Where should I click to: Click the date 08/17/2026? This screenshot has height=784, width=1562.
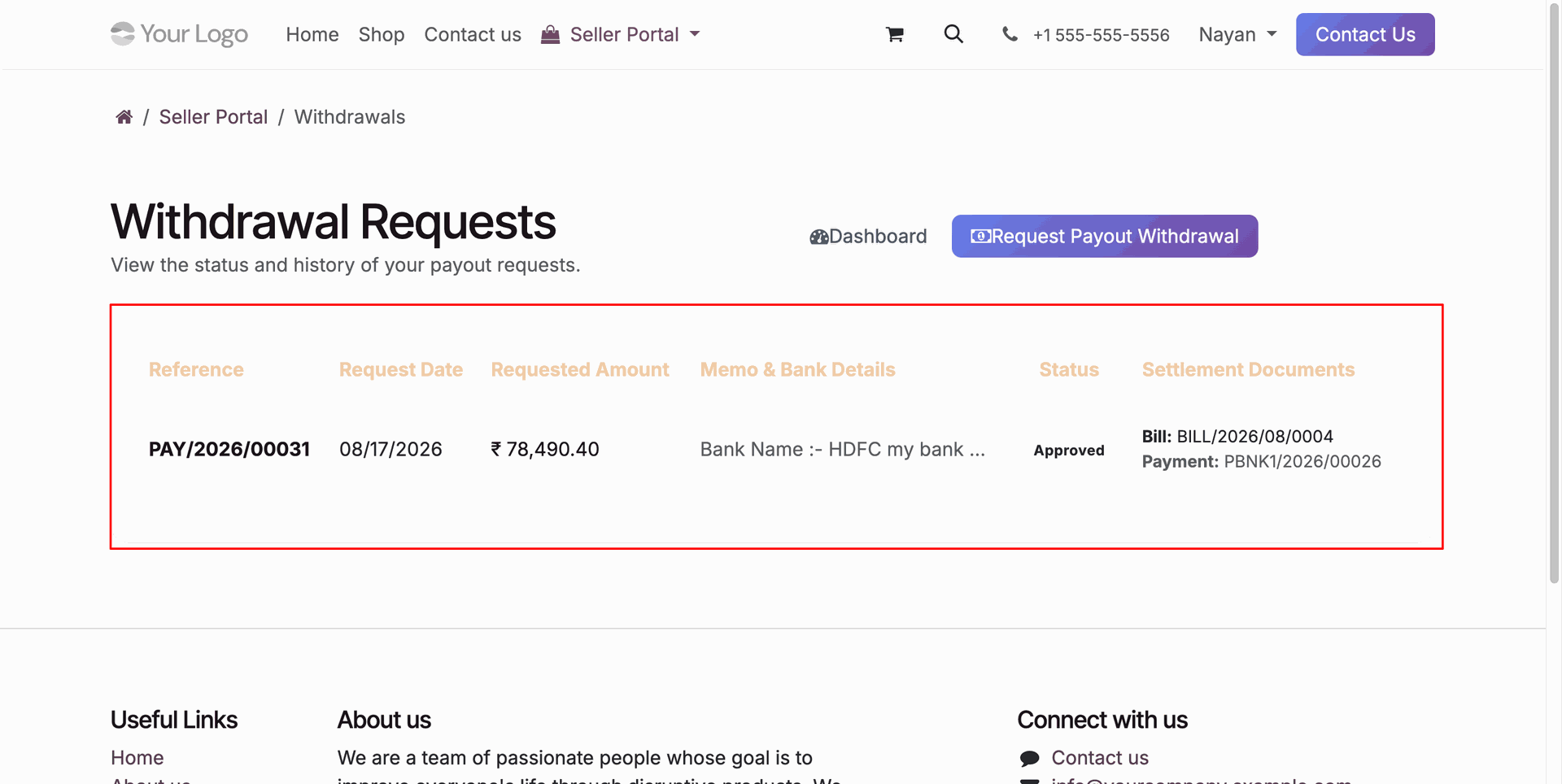coord(390,449)
